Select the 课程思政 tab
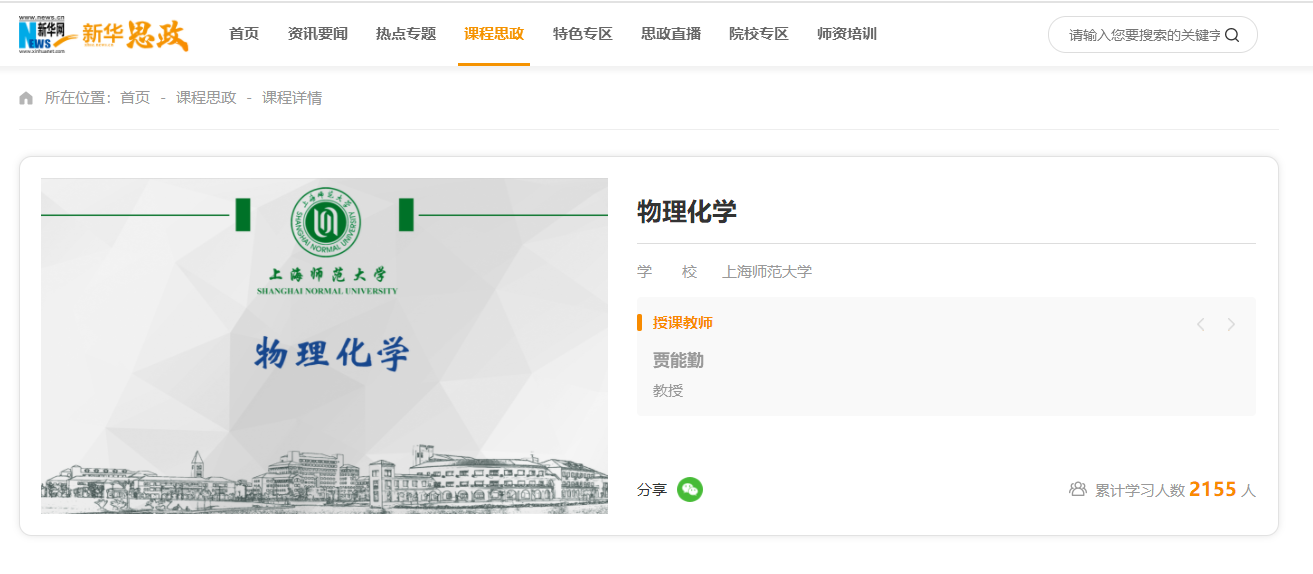The image size is (1313, 574). tap(494, 34)
